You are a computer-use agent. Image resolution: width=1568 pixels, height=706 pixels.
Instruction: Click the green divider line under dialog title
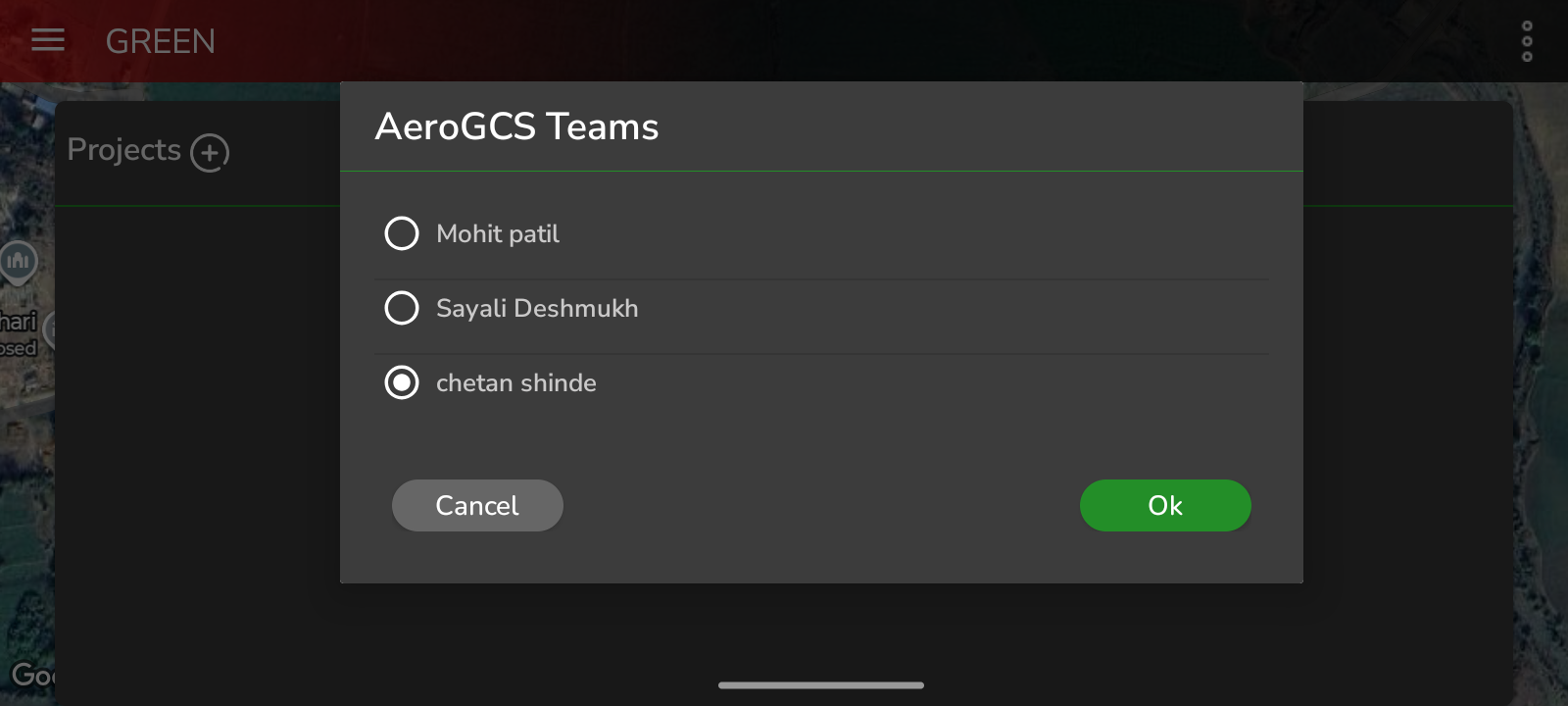click(x=821, y=172)
